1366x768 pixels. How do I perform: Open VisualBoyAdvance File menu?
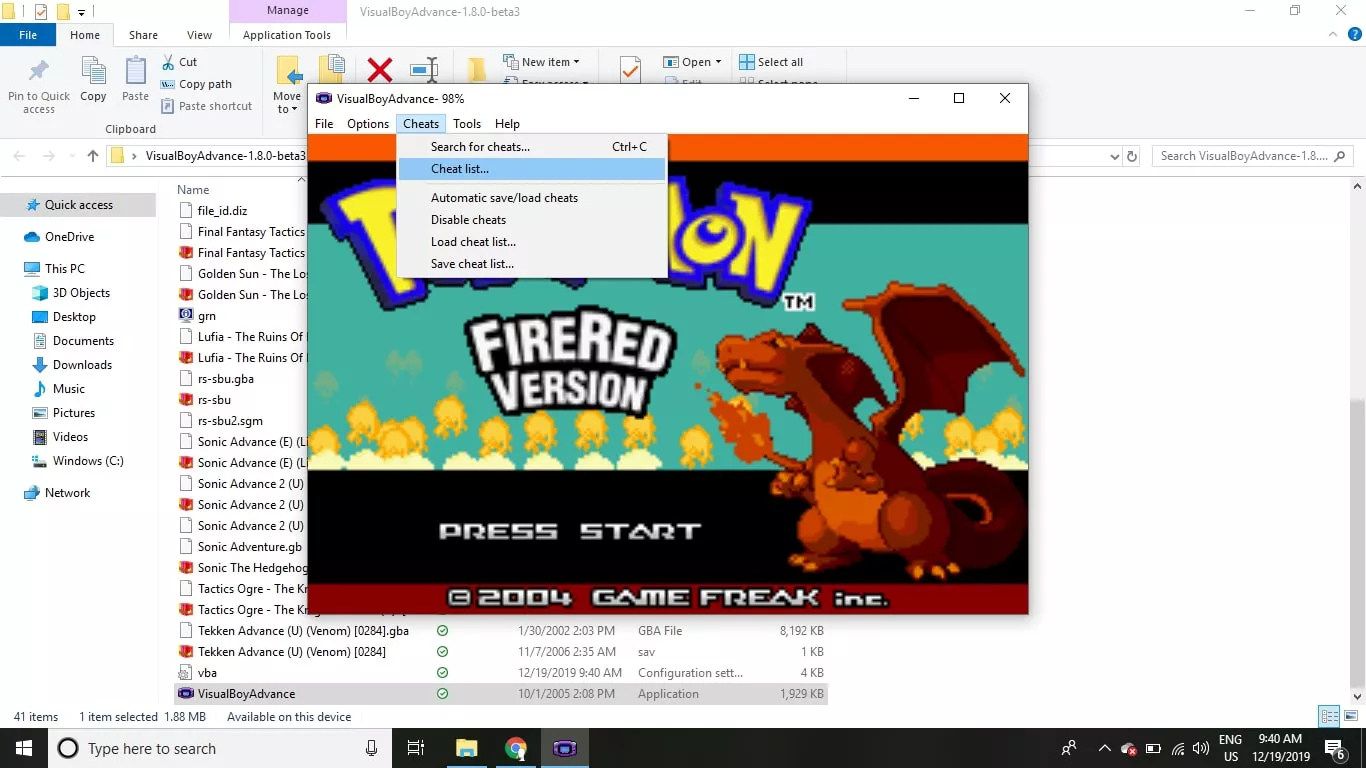pyautogui.click(x=324, y=124)
